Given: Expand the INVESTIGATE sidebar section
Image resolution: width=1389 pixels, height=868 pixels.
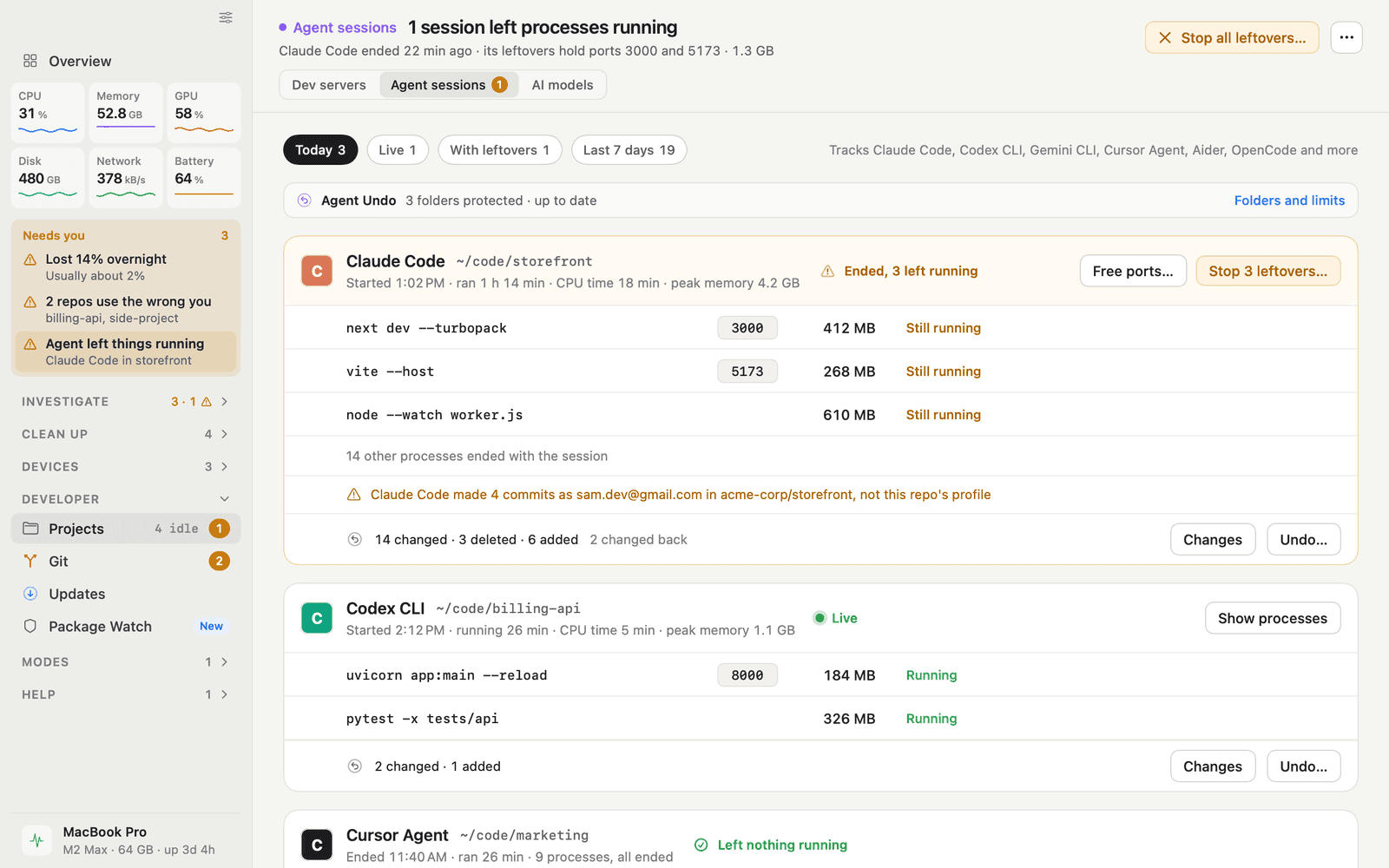Looking at the screenshot, I should (x=126, y=402).
